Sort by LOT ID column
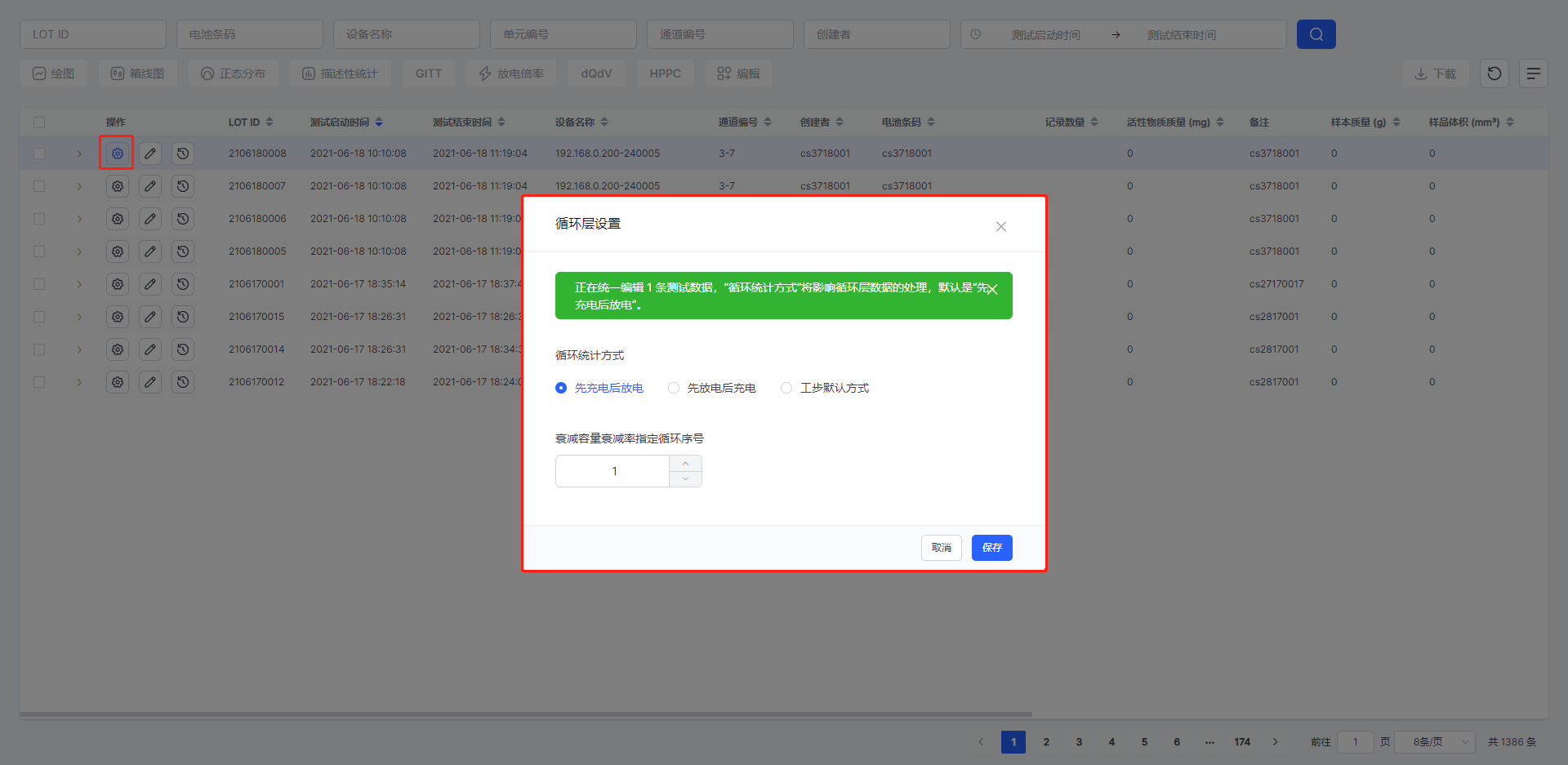This screenshot has height=765, width=1568. click(269, 122)
